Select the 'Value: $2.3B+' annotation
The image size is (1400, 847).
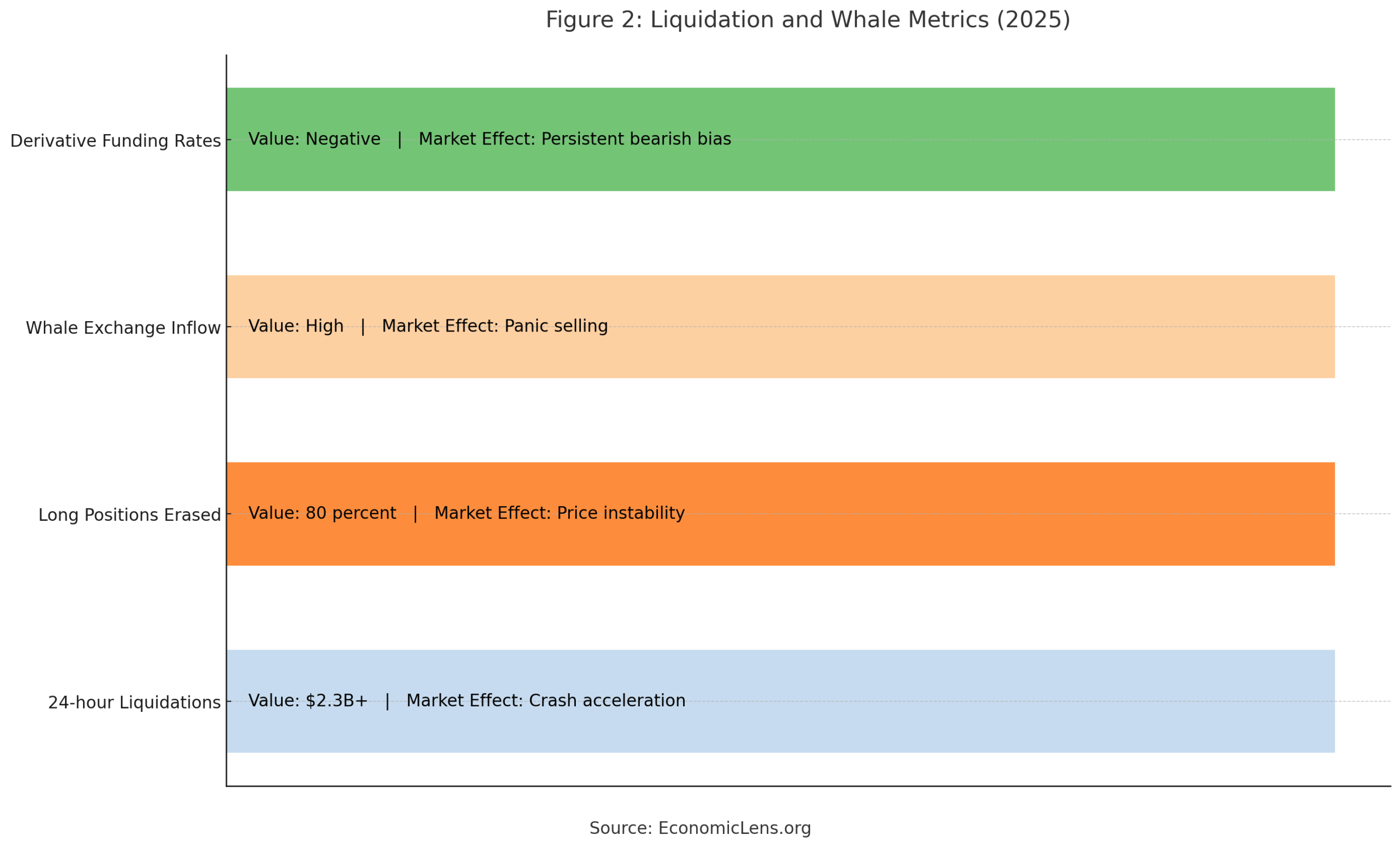308,701
